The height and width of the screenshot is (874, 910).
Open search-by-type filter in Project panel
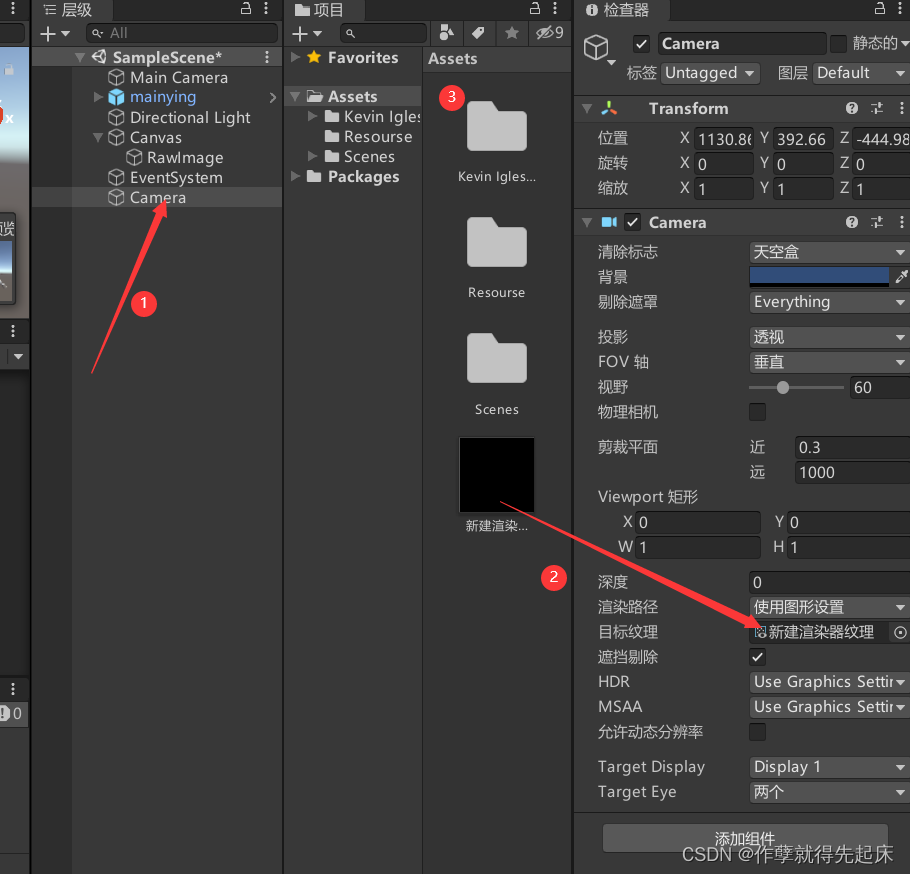pyautogui.click(x=446, y=33)
